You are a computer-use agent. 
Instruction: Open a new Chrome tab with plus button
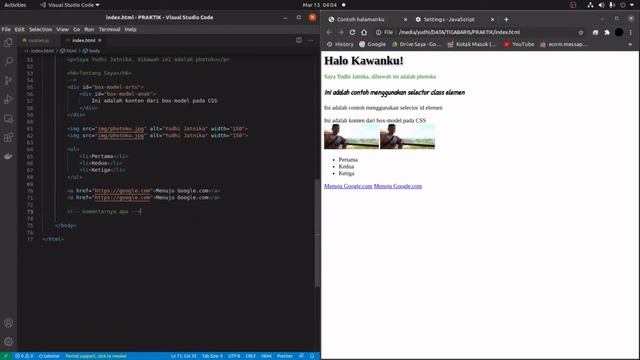(x=506, y=19)
